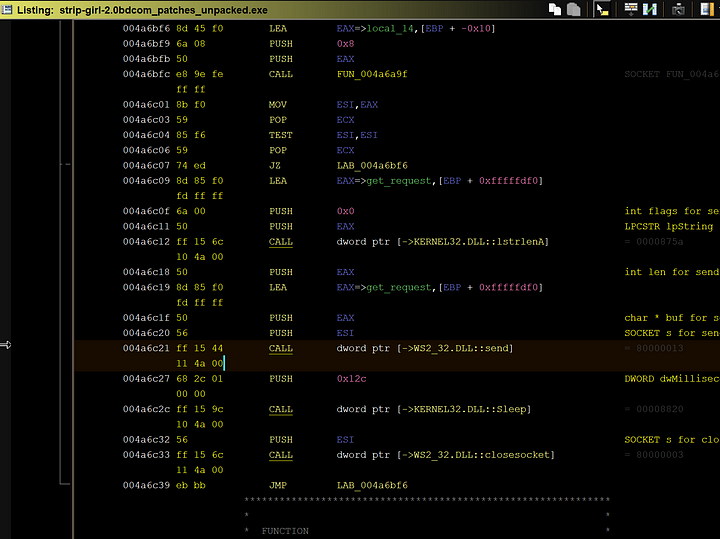Click address 004a6bfc of the CALL row
720x539 pixels.
[x=146, y=74]
